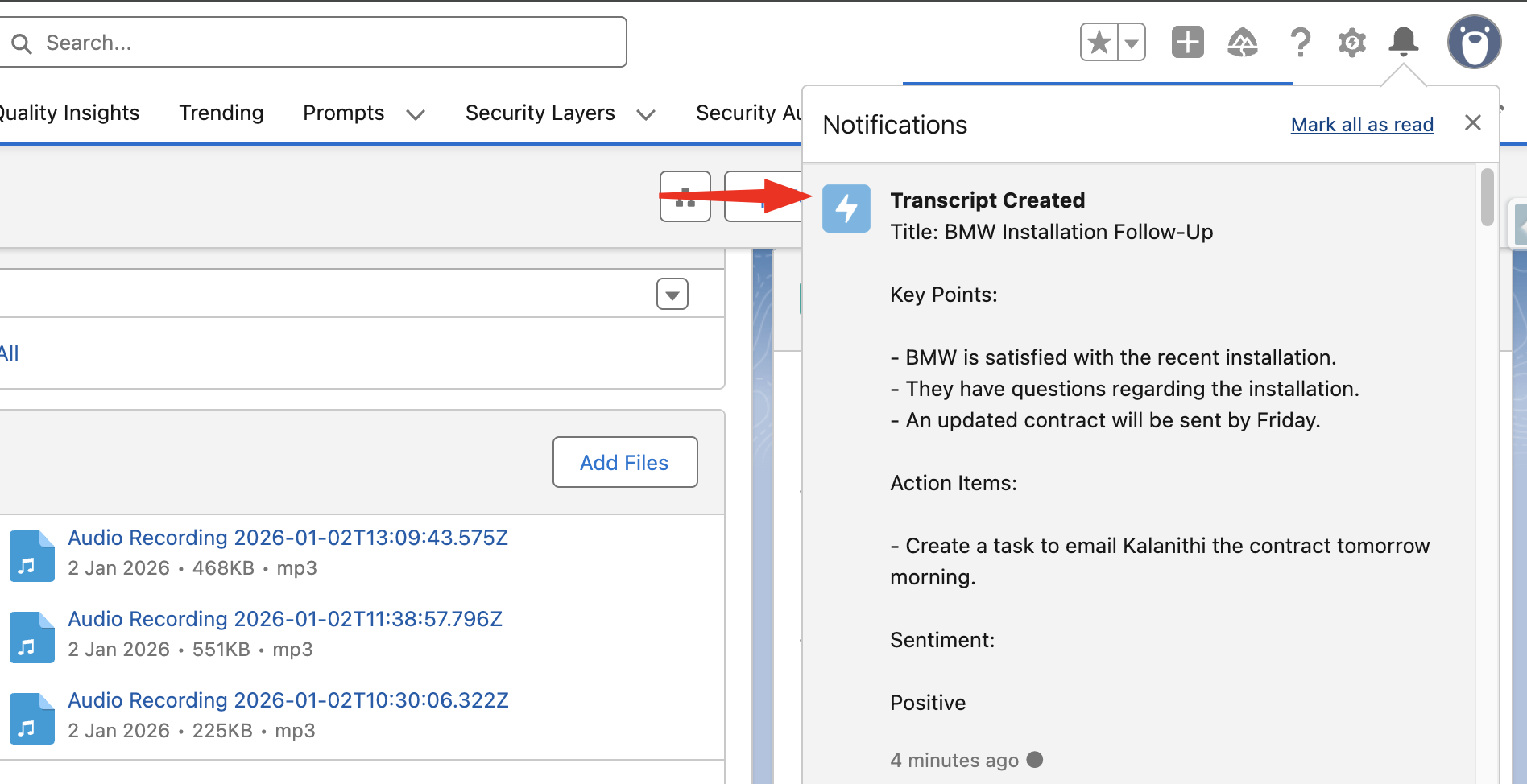
Task: Open the global actions plus icon
Action: click(x=1187, y=43)
